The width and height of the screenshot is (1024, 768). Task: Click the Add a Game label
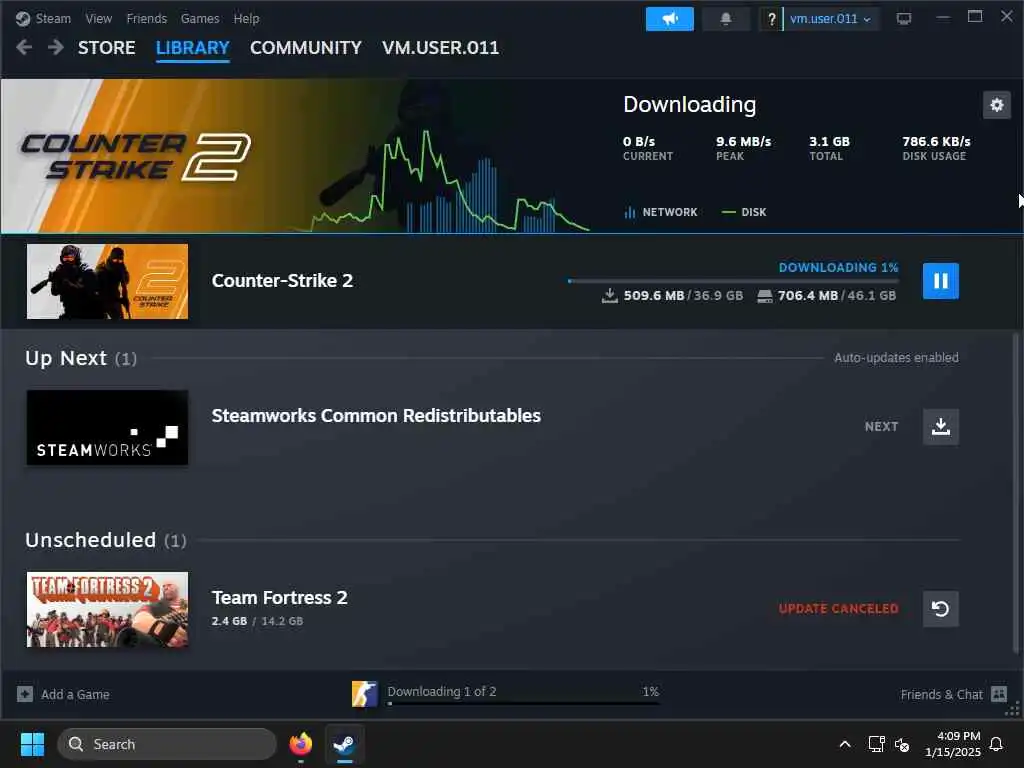click(75, 695)
